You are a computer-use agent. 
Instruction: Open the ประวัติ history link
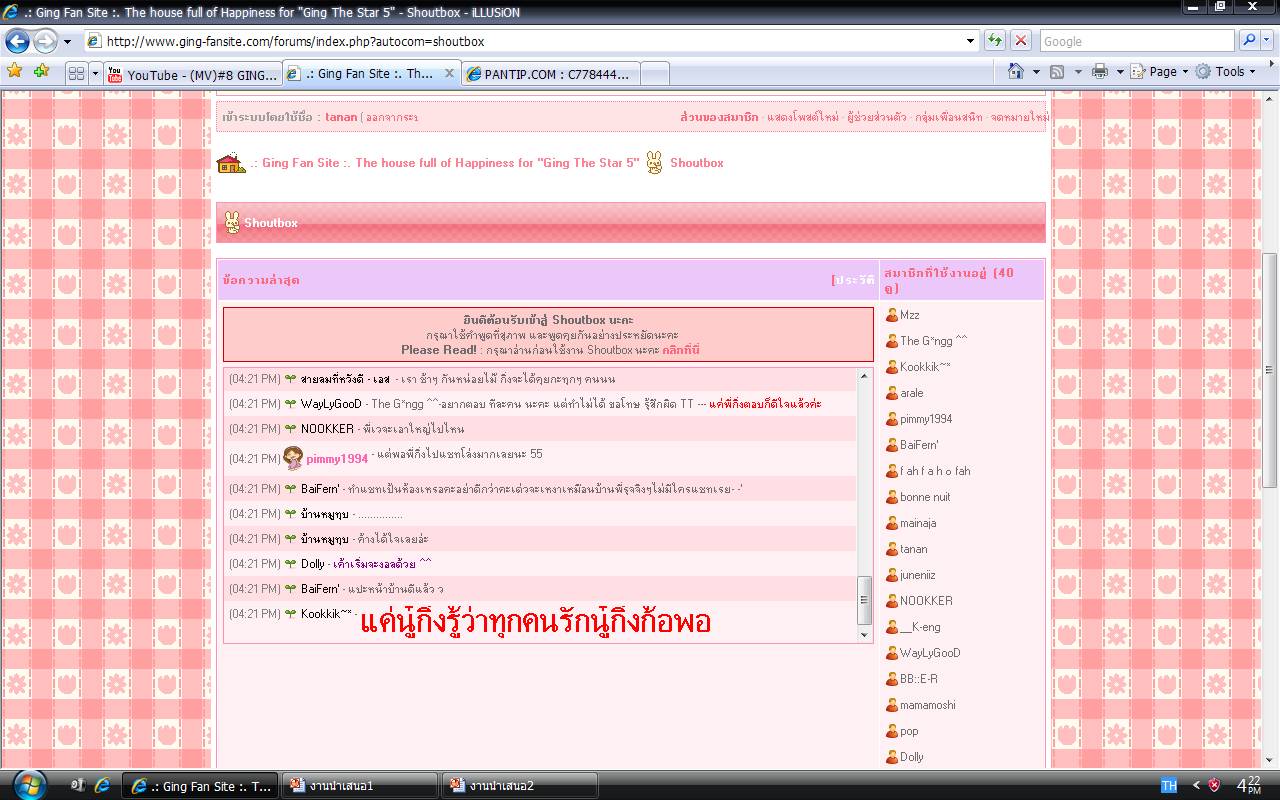tap(853, 280)
